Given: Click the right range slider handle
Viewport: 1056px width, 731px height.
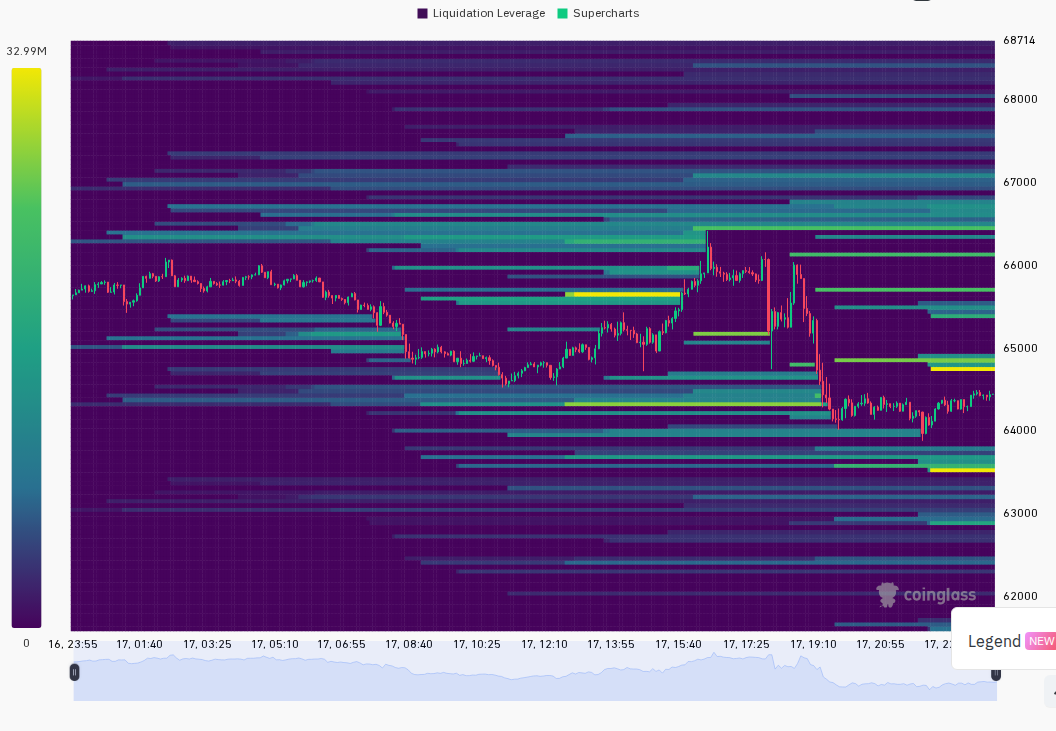Looking at the screenshot, I should point(995,674).
